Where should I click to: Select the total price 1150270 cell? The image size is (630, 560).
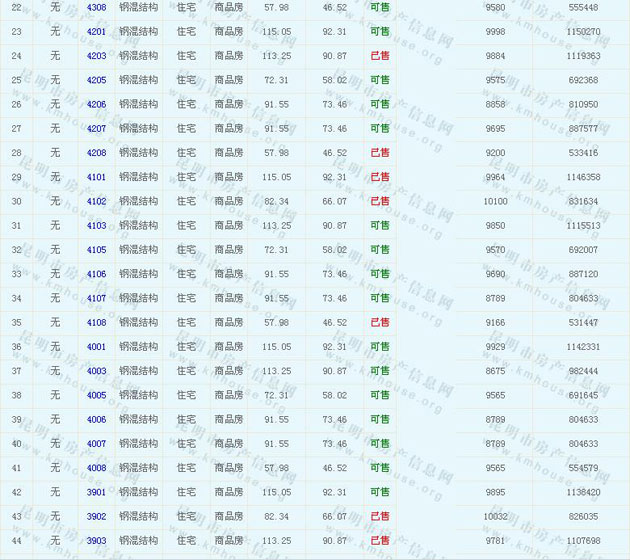tap(583, 32)
